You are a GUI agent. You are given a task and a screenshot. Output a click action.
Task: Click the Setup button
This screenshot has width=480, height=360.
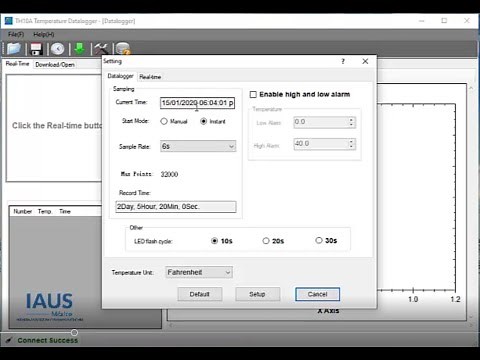coord(257,294)
